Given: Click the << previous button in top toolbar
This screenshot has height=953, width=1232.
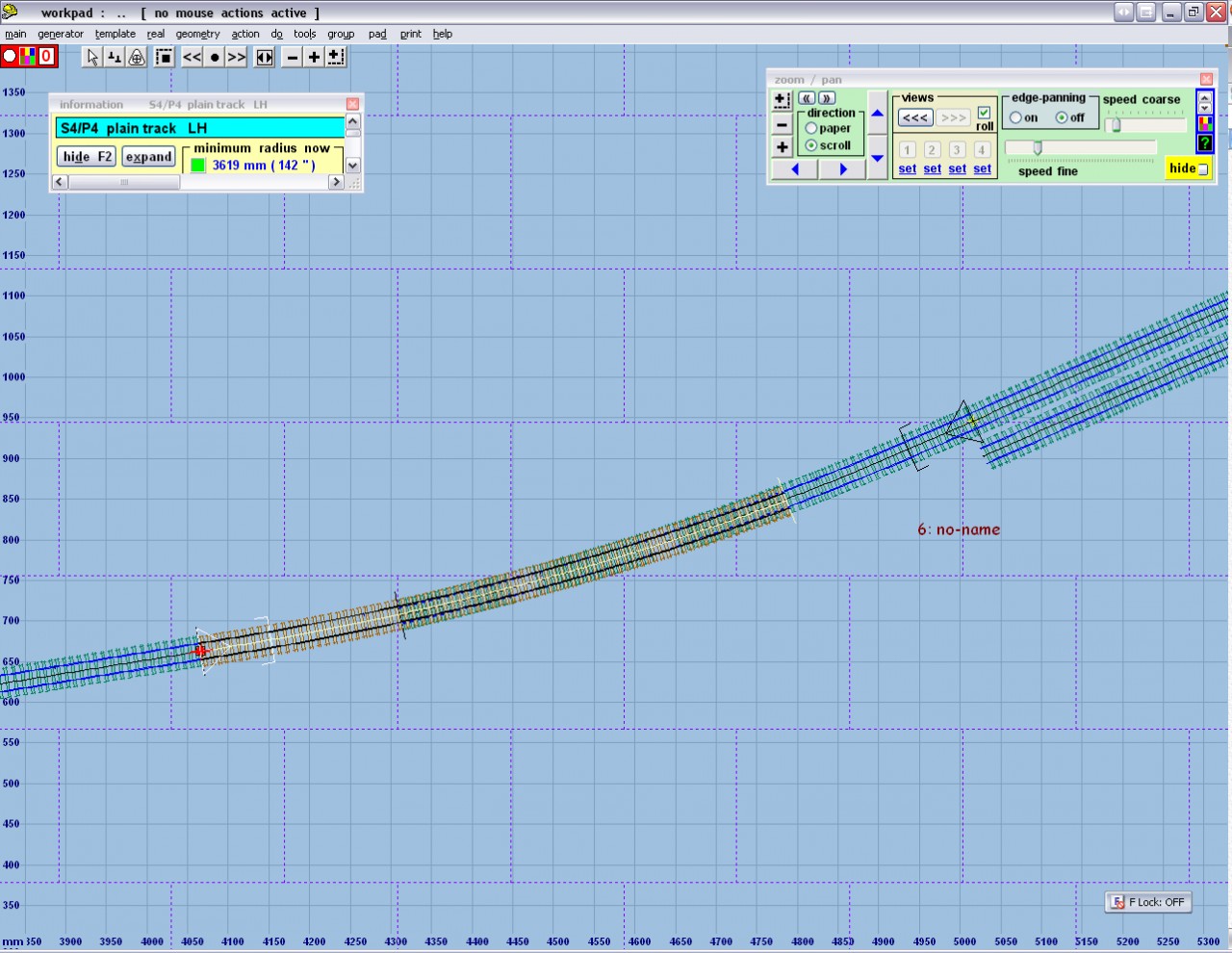Looking at the screenshot, I should tap(192, 57).
